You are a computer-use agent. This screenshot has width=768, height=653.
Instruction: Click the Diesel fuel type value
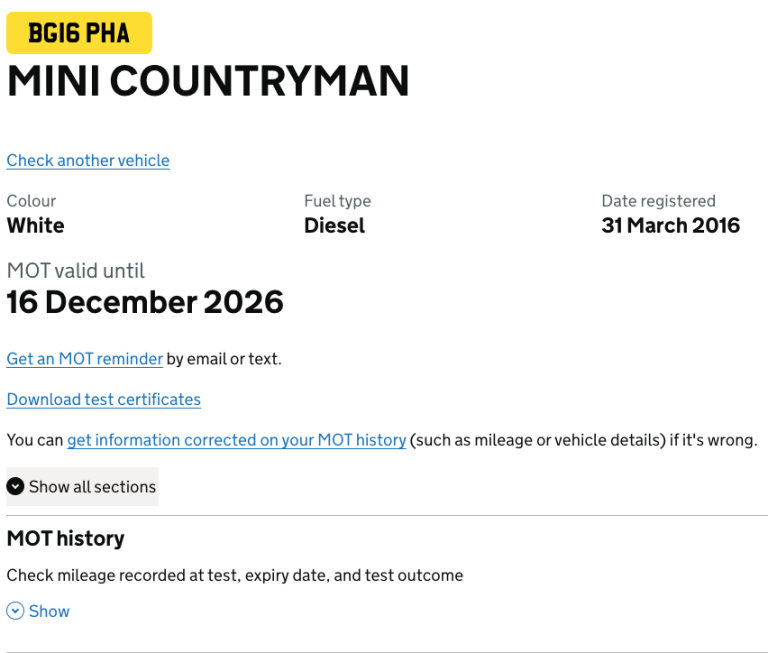coord(334,225)
